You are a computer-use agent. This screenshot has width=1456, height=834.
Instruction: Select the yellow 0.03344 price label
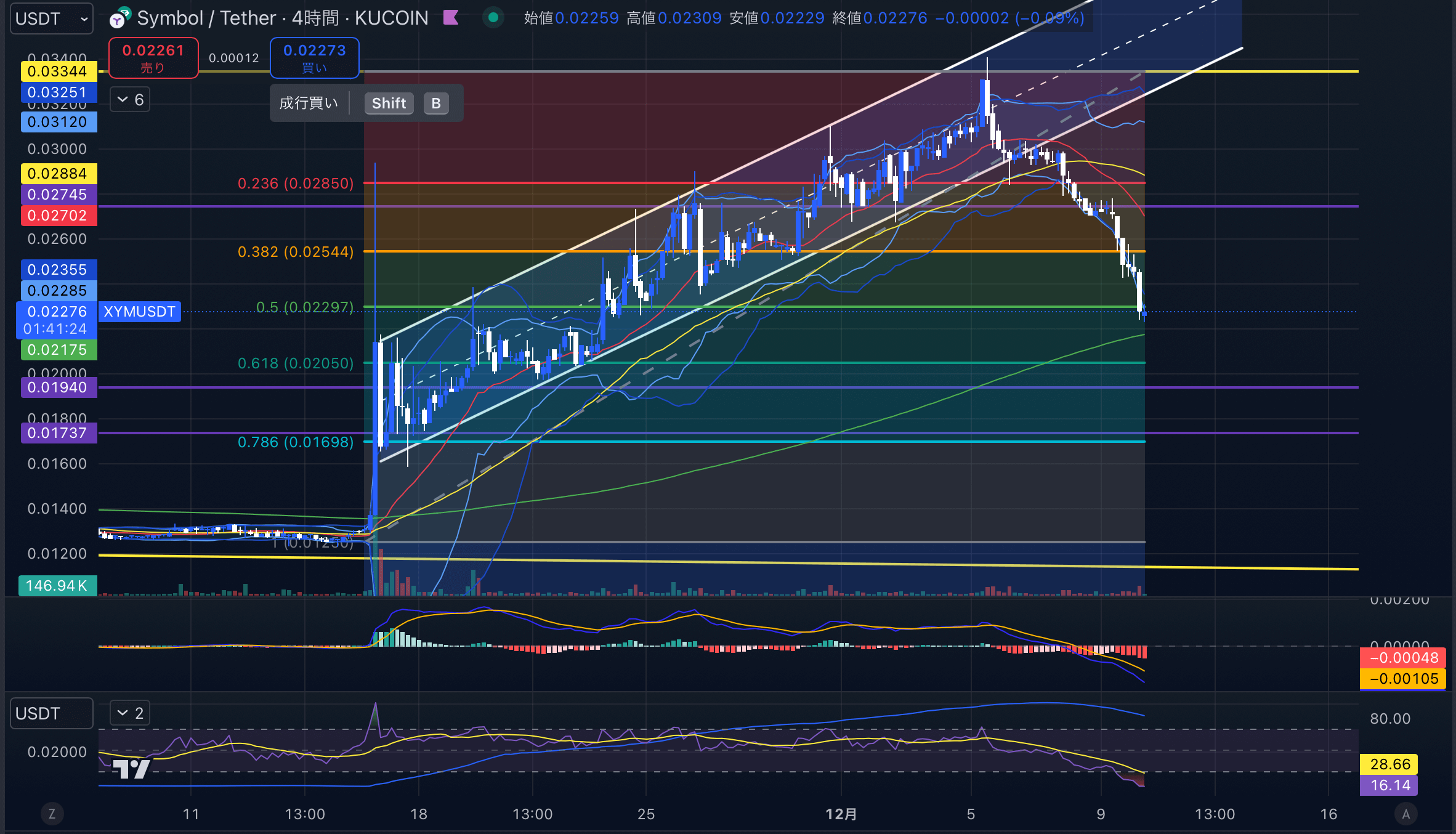coord(59,71)
